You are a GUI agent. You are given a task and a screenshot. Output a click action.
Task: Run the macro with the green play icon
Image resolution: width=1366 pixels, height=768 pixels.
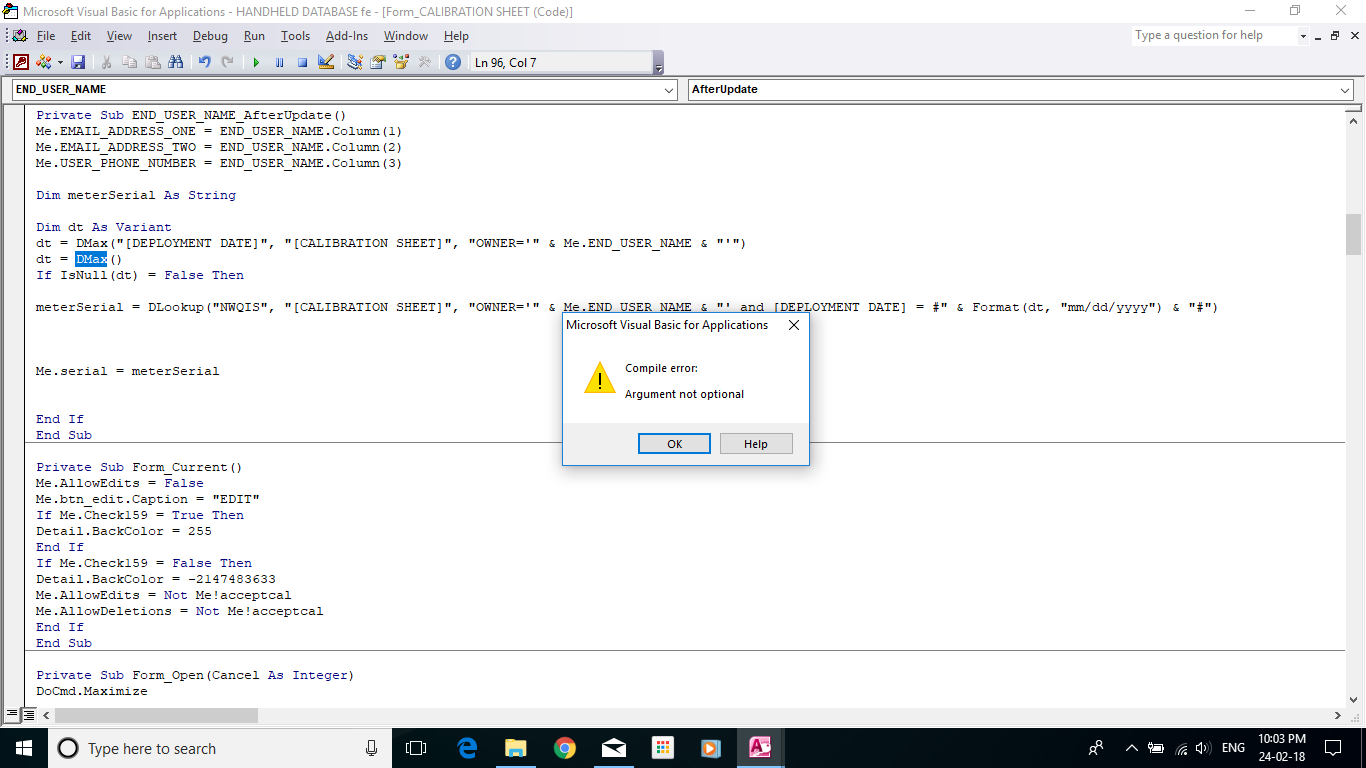(256, 62)
